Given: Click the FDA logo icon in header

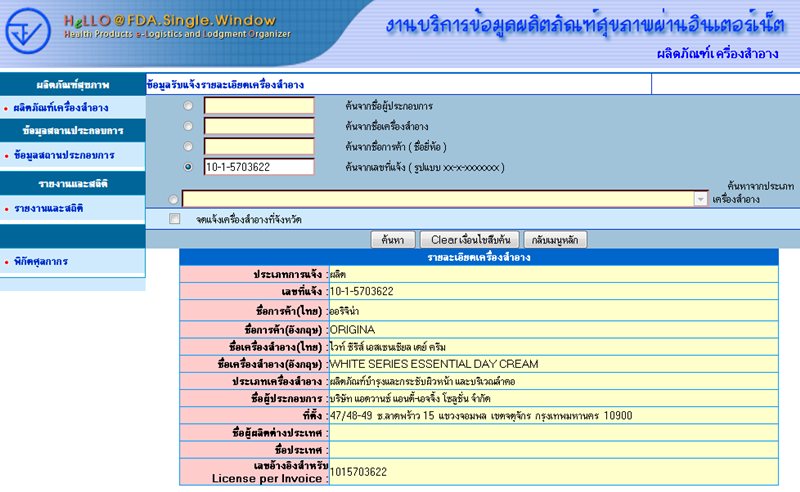Looking at the screenshot, I should [x=28, y=31].
